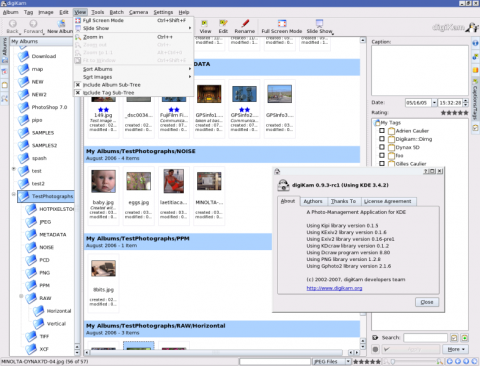The image size is (480, 366).
Task: Click the Download album folder icon
Action: (23, 56)
